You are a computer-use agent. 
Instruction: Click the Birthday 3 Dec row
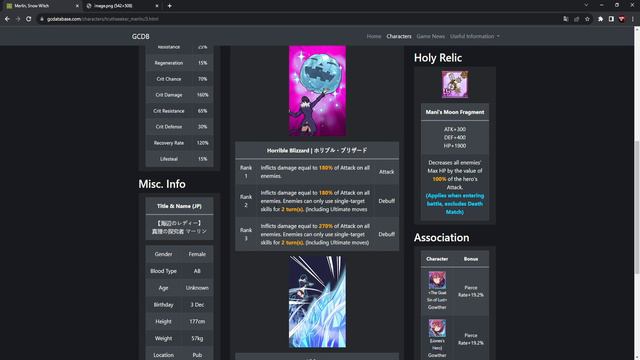click(179, 304)
